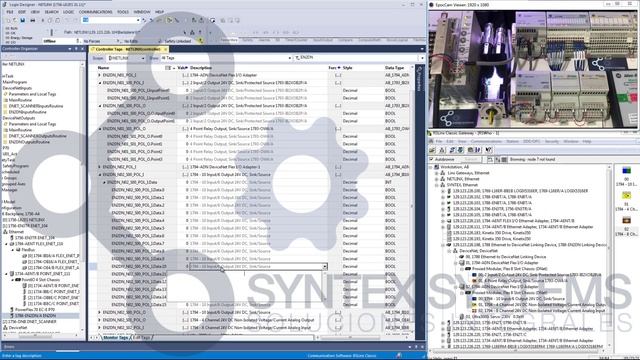The height and width of the screenshot is (360, 640).
Task: Collapse the ENZDN_N02_S00_POL_I.Data tag
Action: pos(104,182)
